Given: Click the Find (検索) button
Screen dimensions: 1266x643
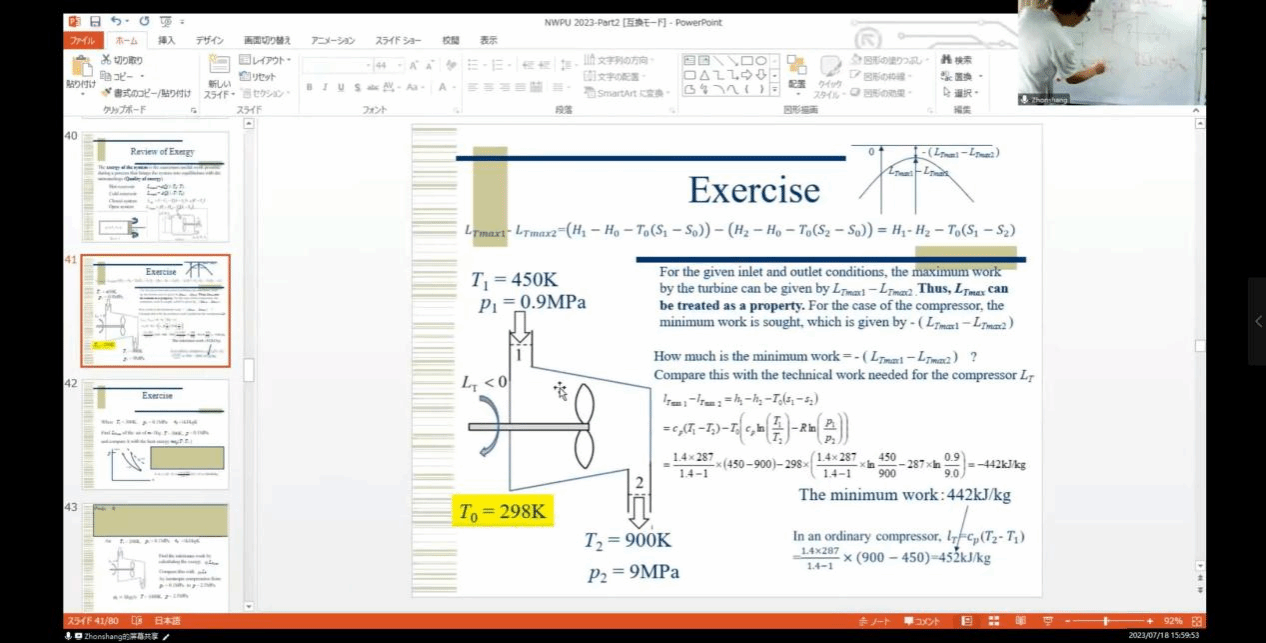Looking at the screenshot, I should pos(957,60).
